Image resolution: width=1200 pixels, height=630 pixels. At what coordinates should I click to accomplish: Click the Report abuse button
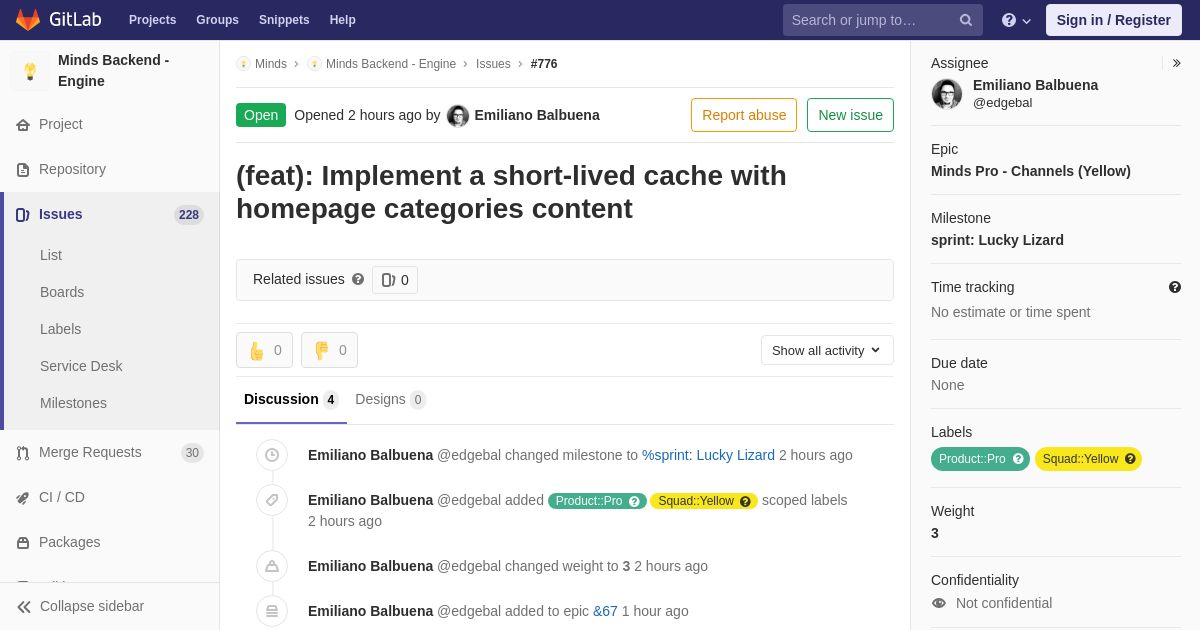pyautogui.click(x=744, y=115)
